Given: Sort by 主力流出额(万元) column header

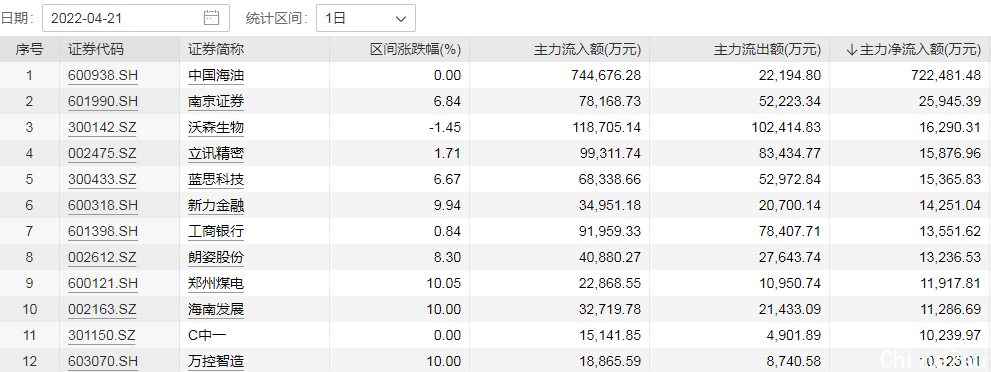Looking at the screenshot, I should click(x=767, y=49).
